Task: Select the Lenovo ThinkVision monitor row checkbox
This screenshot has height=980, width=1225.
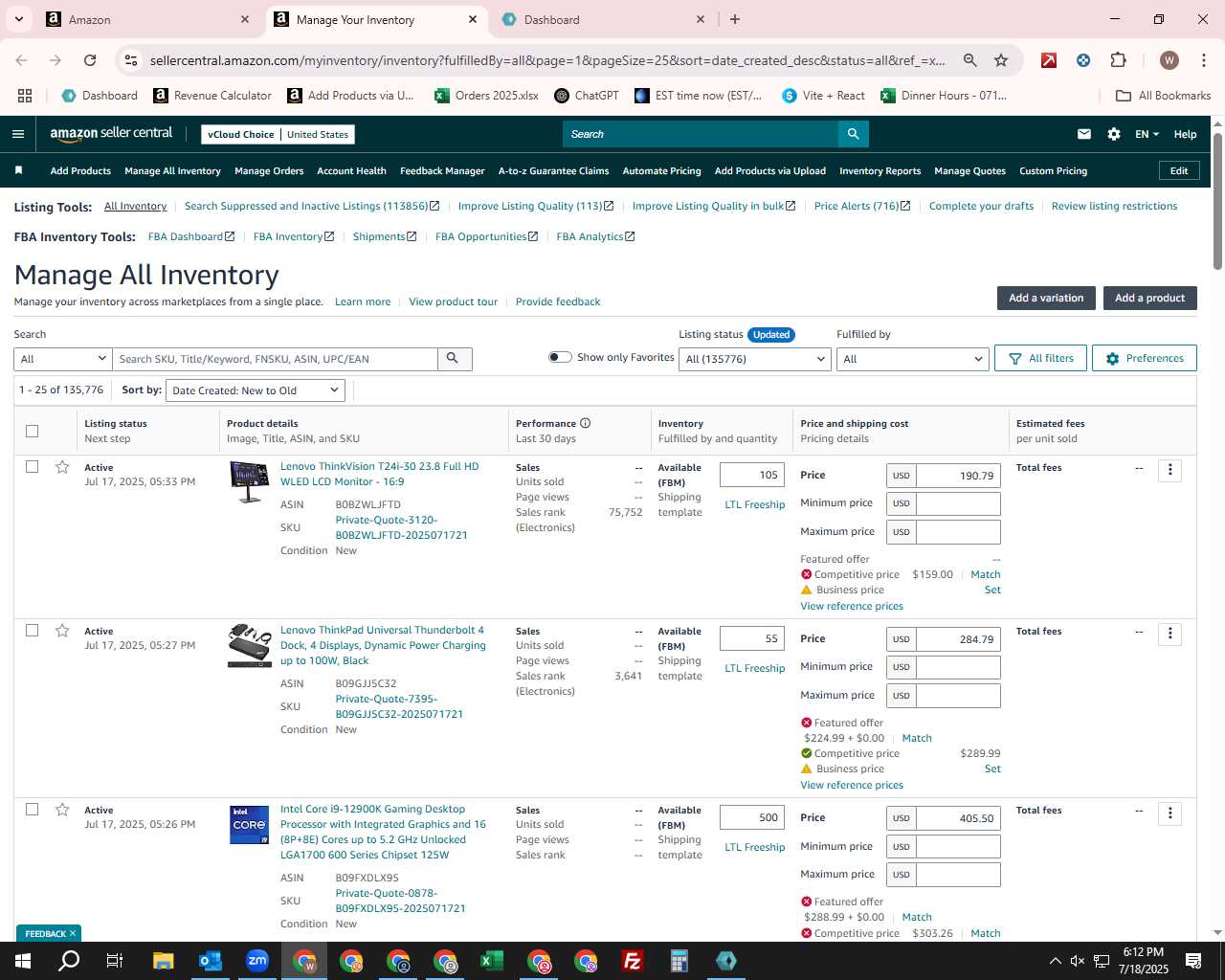Action: (32, 467)
